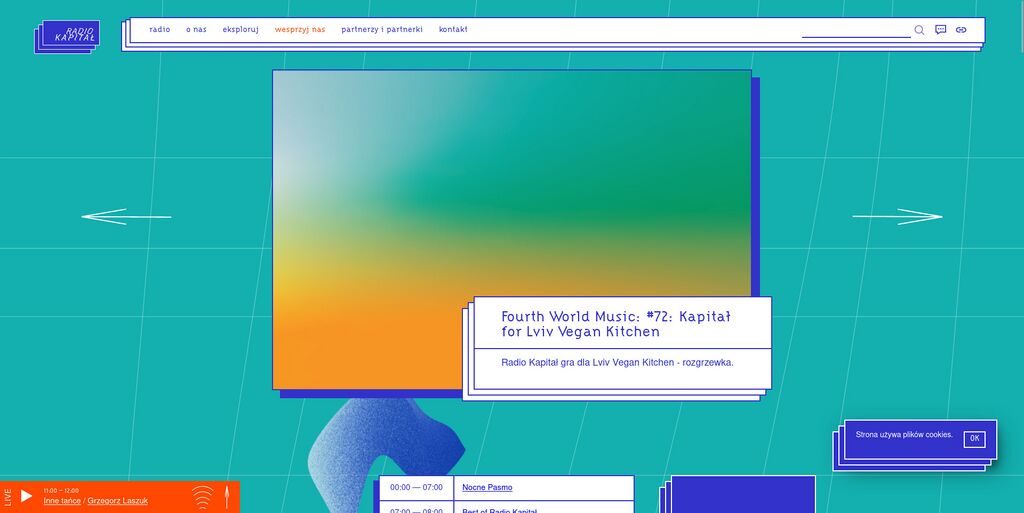
Task: Accept cookies with the OK button
Action: click(974, 439)
